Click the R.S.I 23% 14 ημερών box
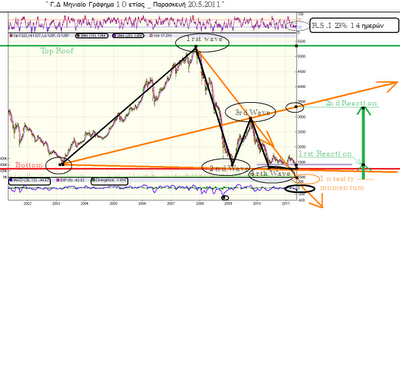Image resolution: width=400 pixels, height=373 pixels. (x=354, y=25)
